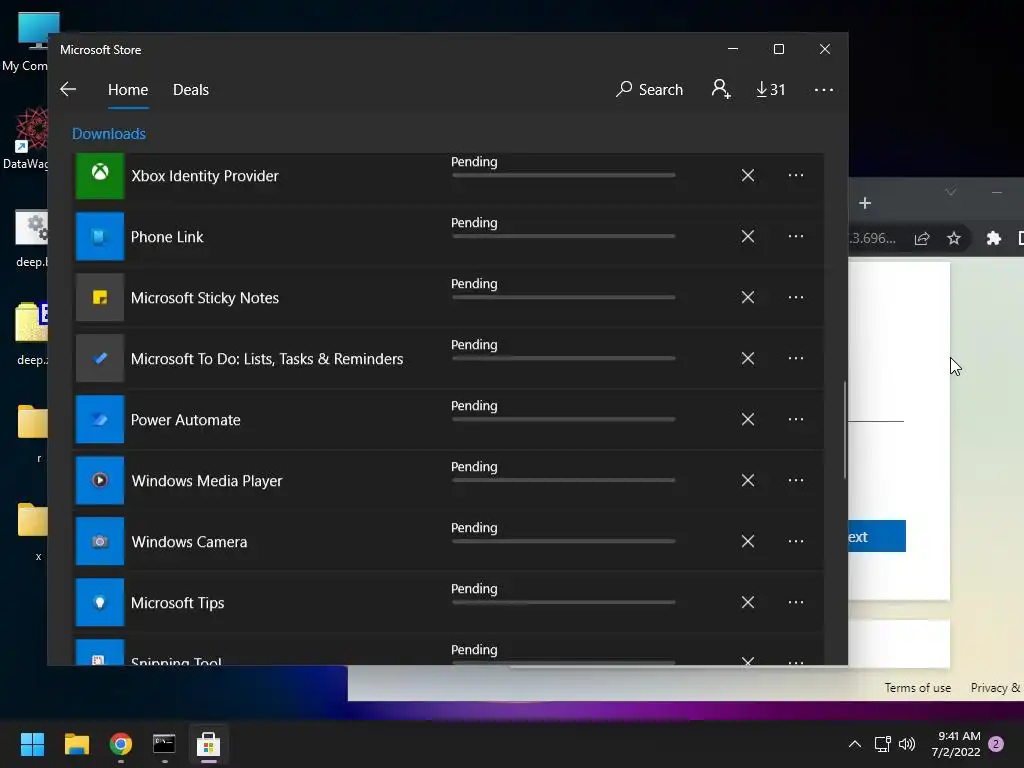Open the terminal app from the taskbar

coord(164,744)
